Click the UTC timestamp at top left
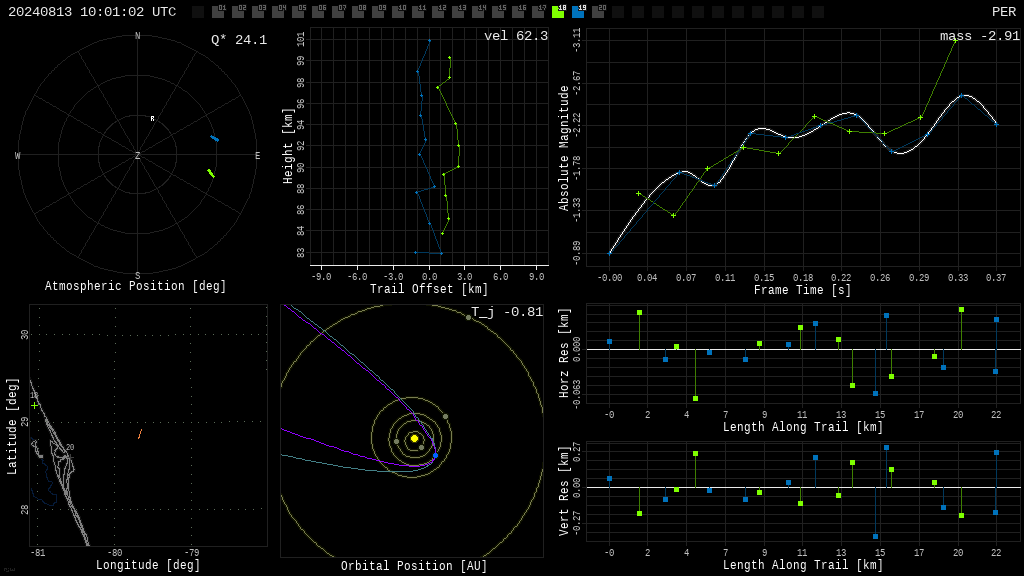 (x=92, y=12)
